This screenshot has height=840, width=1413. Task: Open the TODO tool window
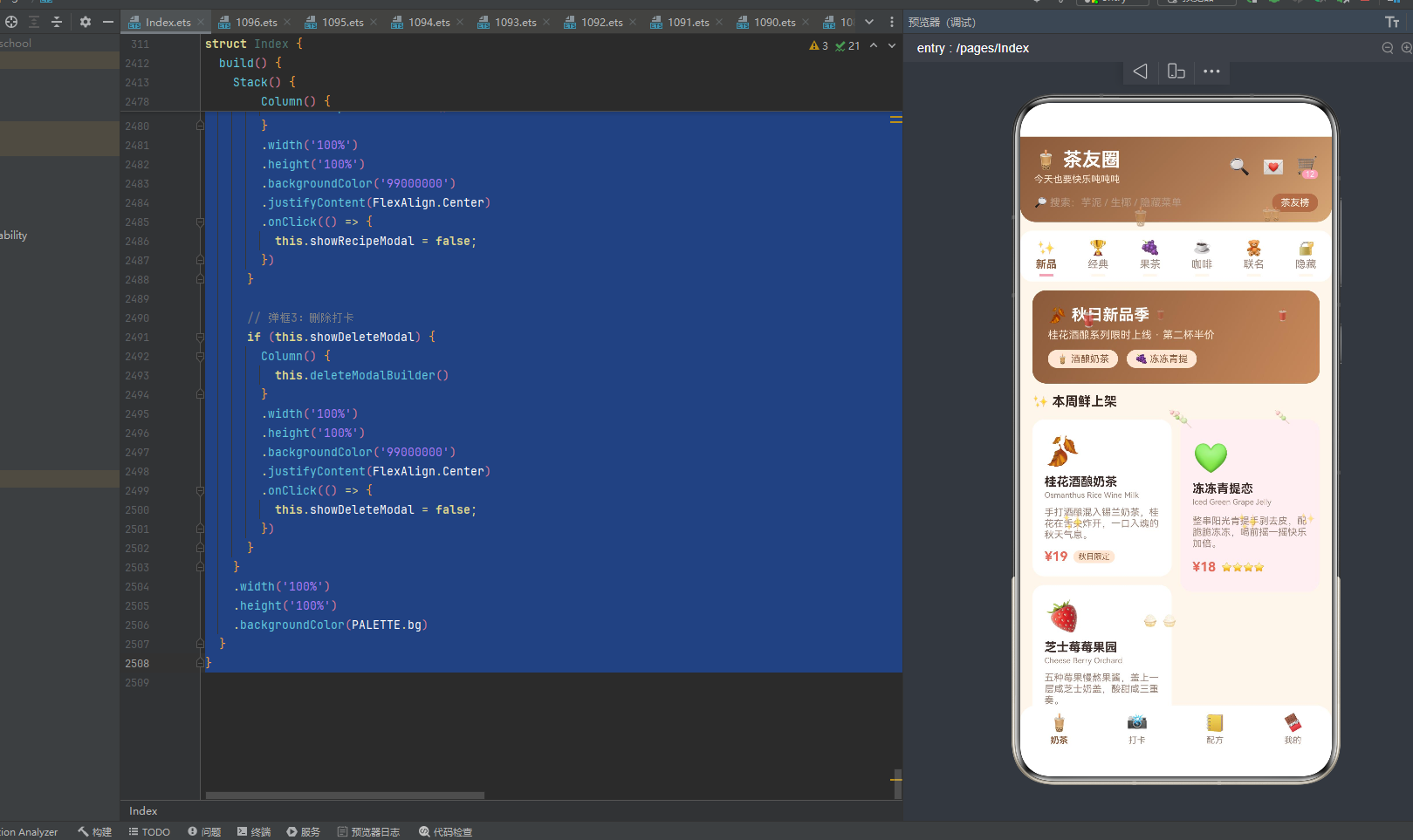point(149,832)
